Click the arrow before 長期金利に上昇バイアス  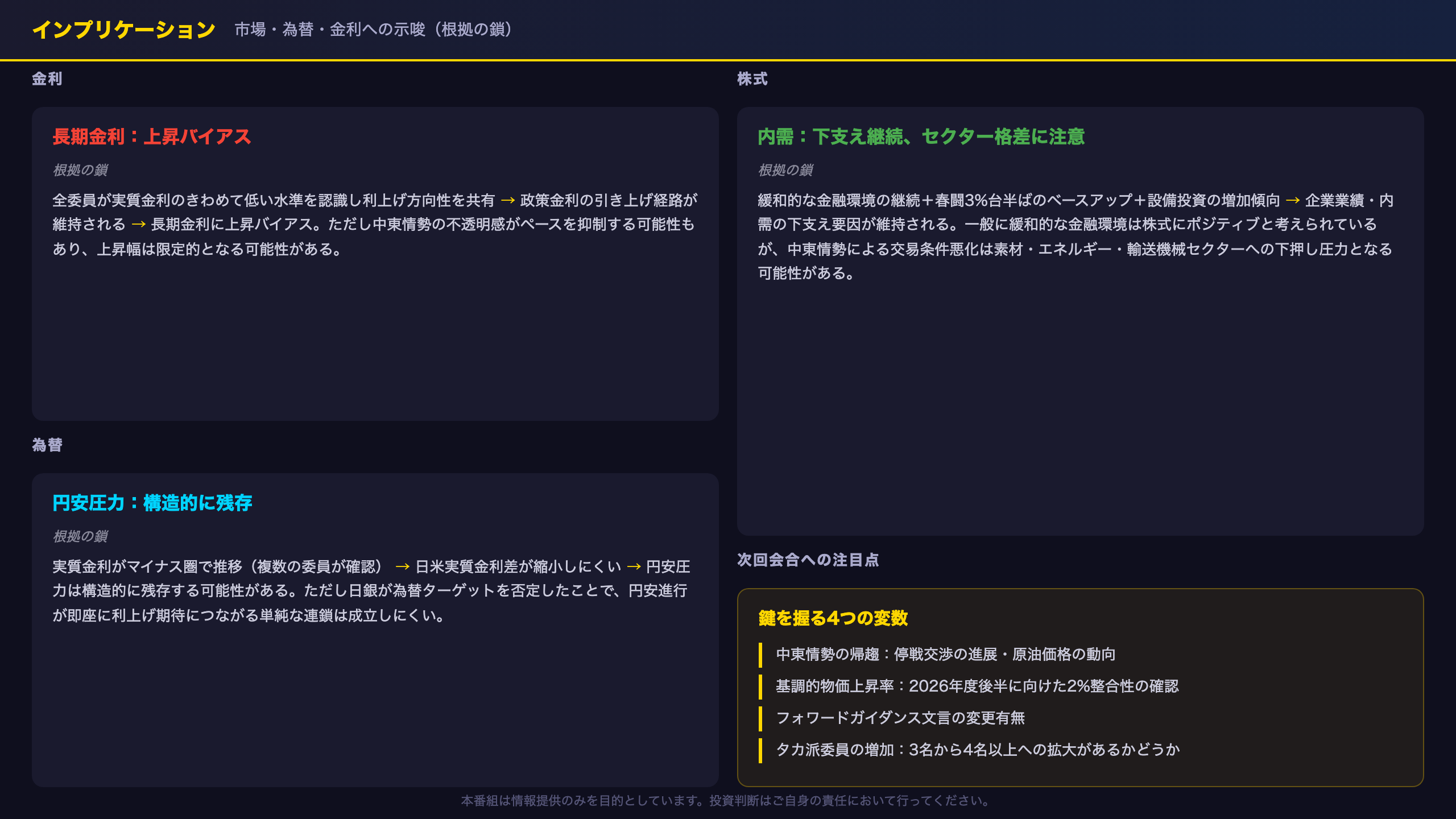pyautogui.click(x=138, y=225)
